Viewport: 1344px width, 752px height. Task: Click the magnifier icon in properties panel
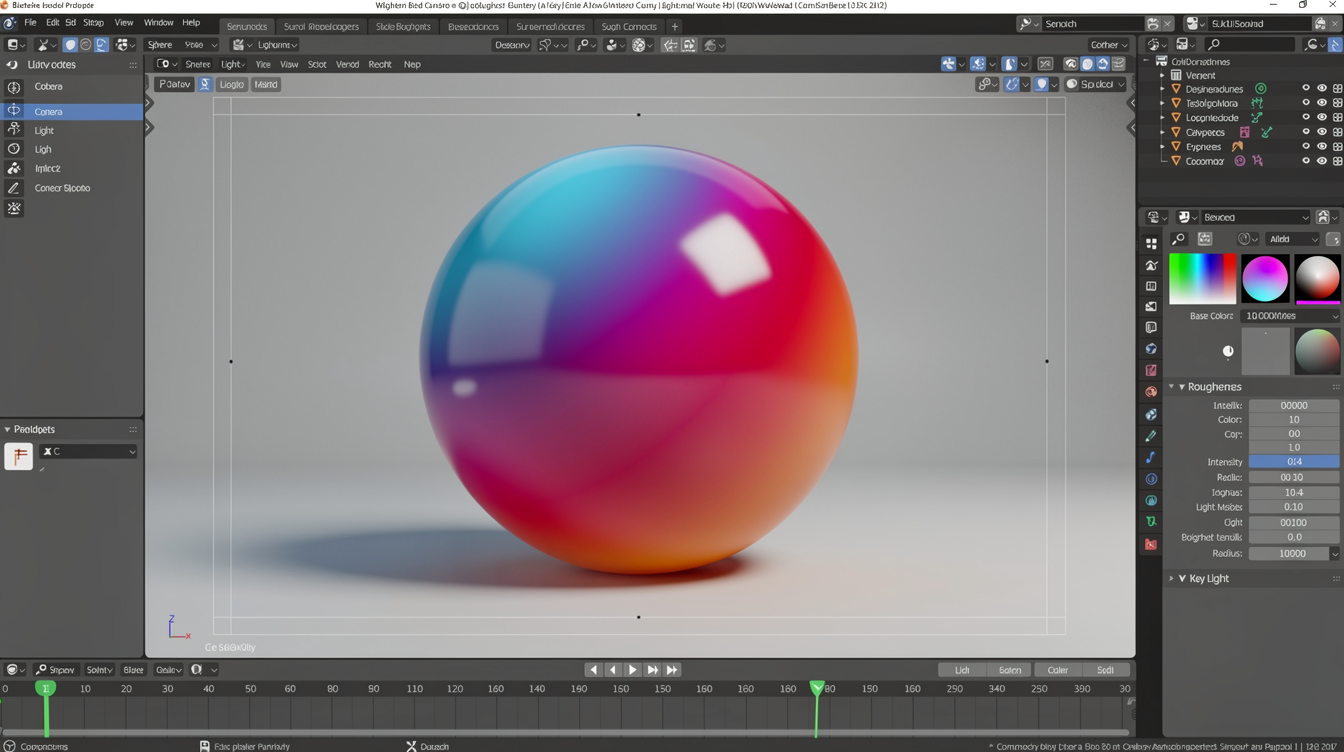[1178, 240]
